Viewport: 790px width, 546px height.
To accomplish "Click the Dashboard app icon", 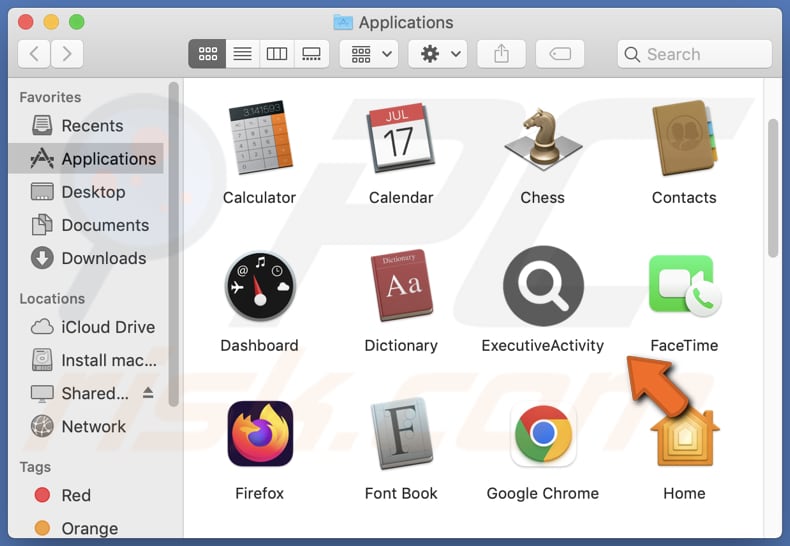I will [x=260, y=286].
